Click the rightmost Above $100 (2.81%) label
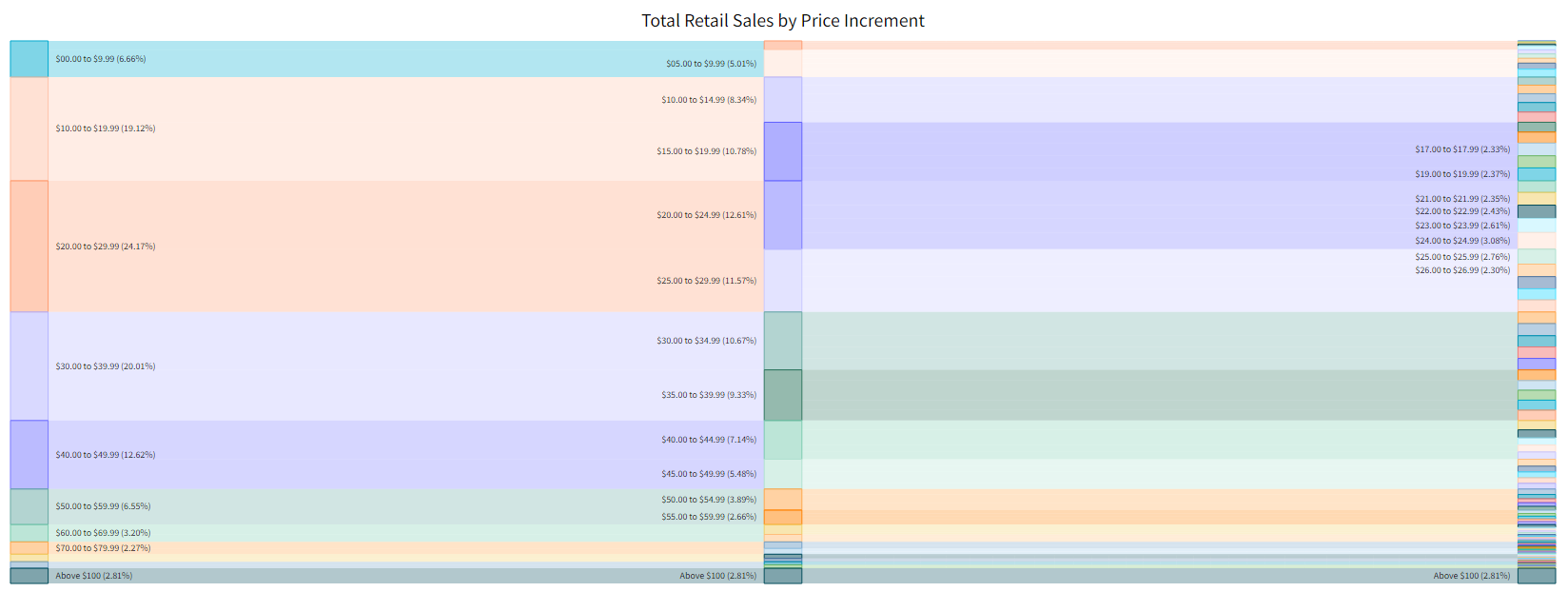1568x592 pixels. [1471, 576]
